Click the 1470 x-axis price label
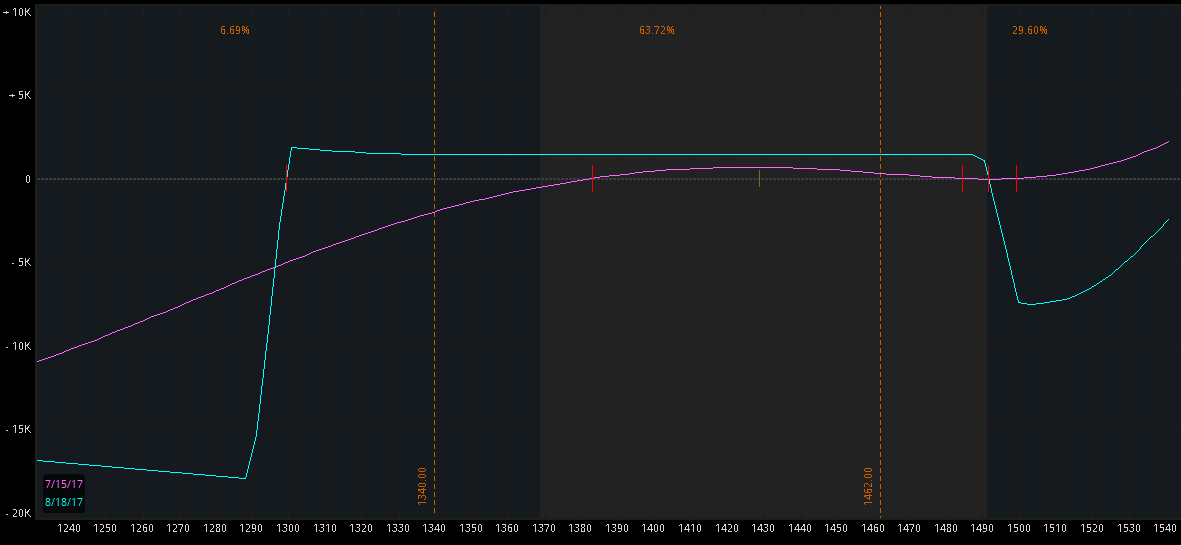The height and width of the screenshot is (545, 1181). coord(909,528)
